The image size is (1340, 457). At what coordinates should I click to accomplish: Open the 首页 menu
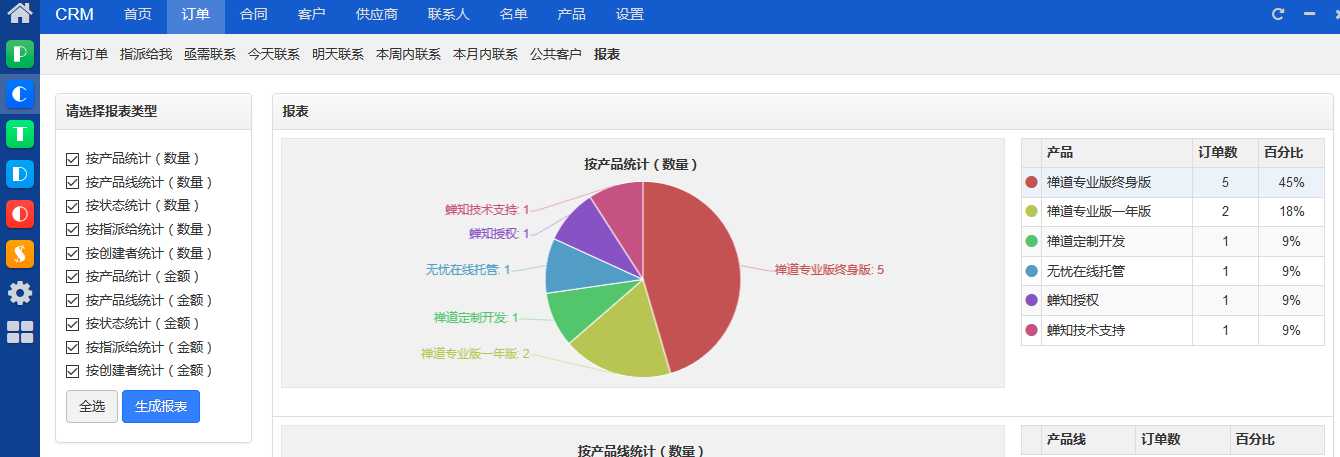(138, 15)
